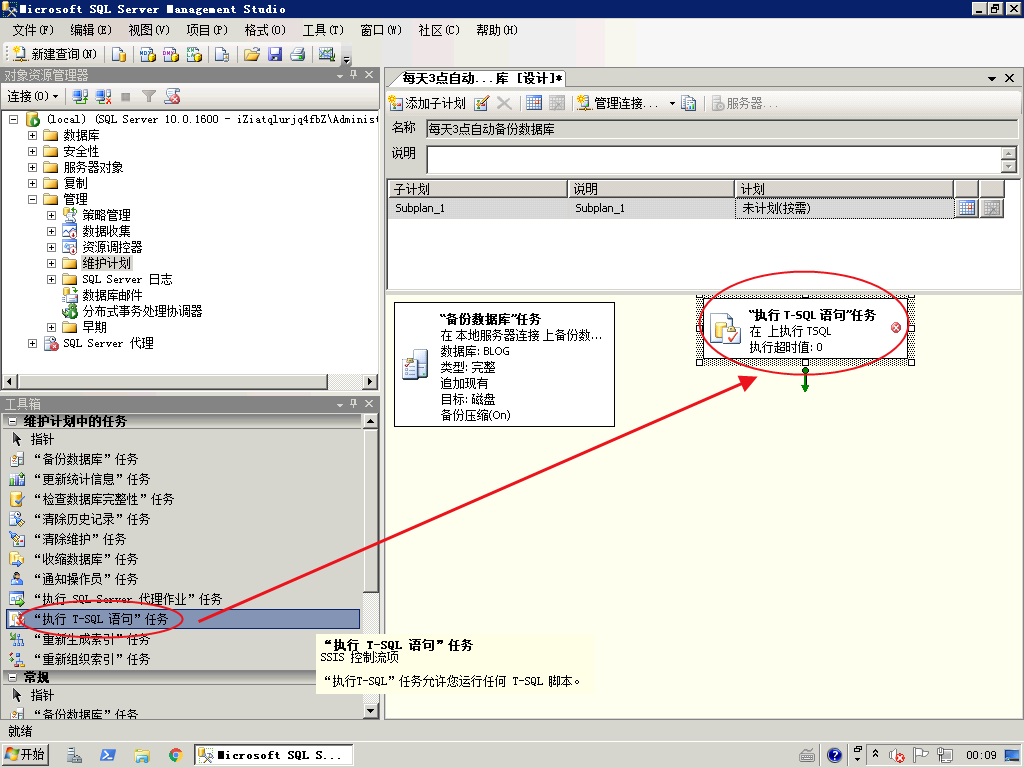Click the print icon in main toolbar
The image size is (1024, 768).
coord(298,54)
